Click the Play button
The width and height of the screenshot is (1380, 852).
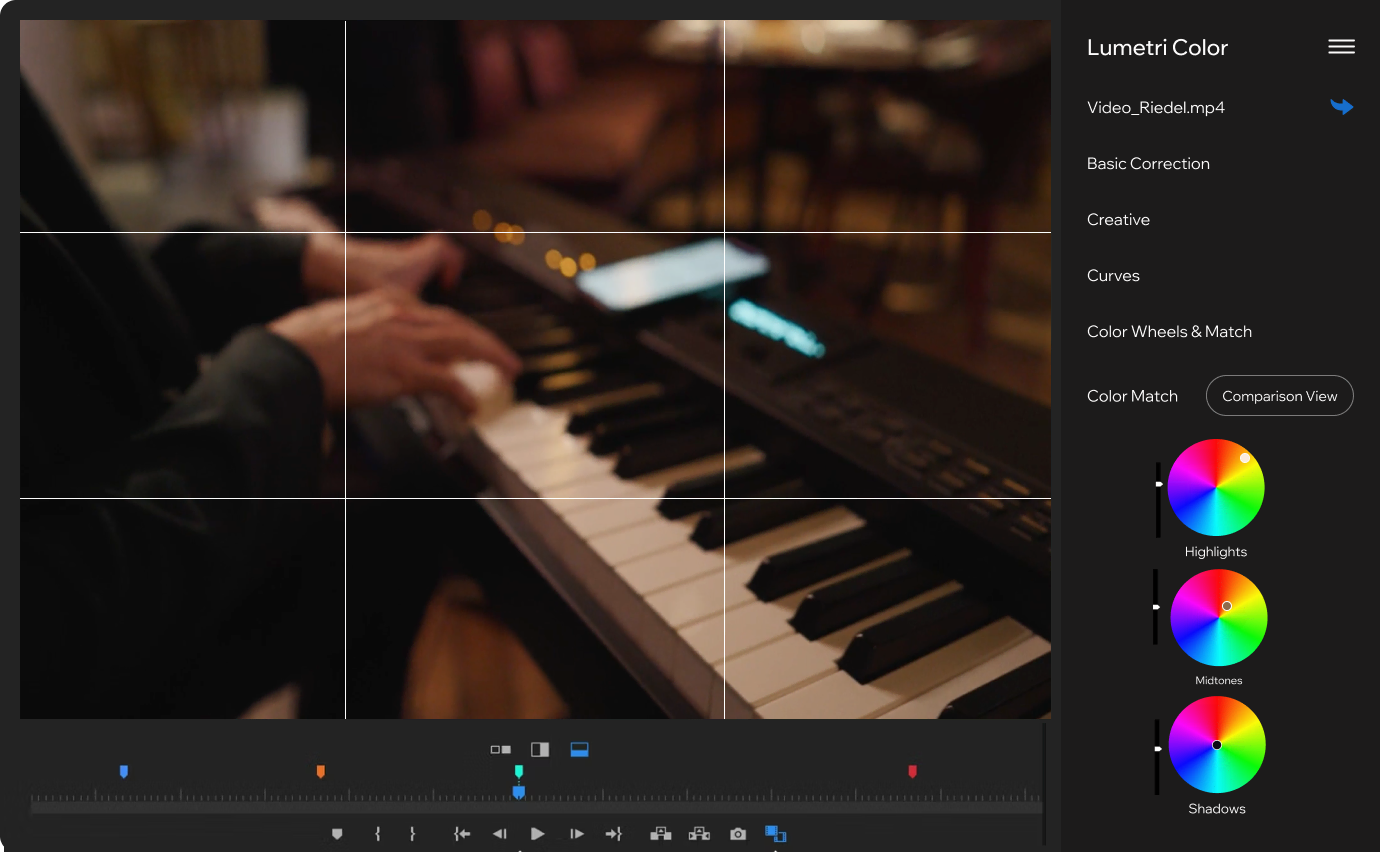click(538, 834)
